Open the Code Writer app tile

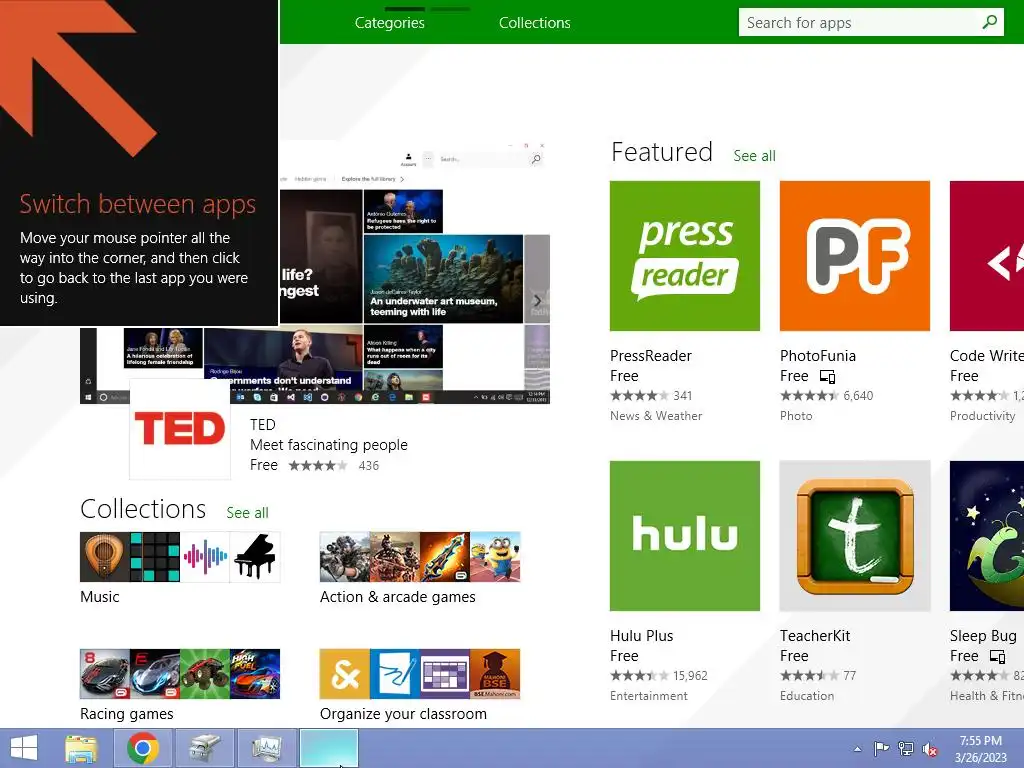point(987,256)
